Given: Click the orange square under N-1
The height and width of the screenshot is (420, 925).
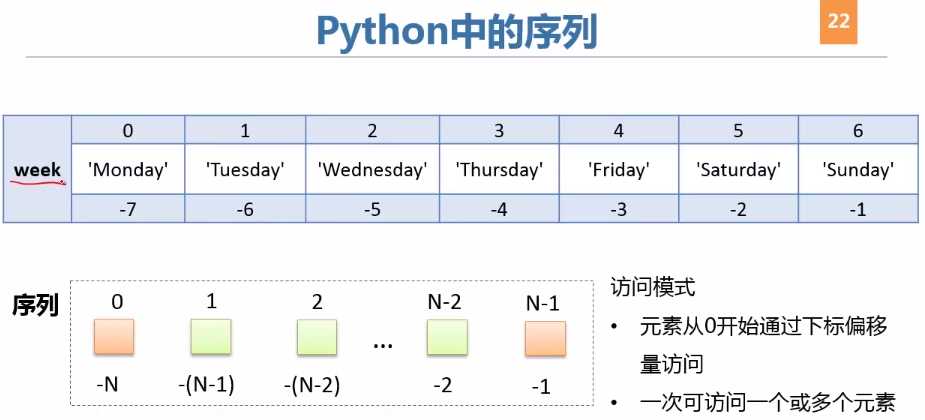Looking at the screenshot, I should tap(543, 338).
